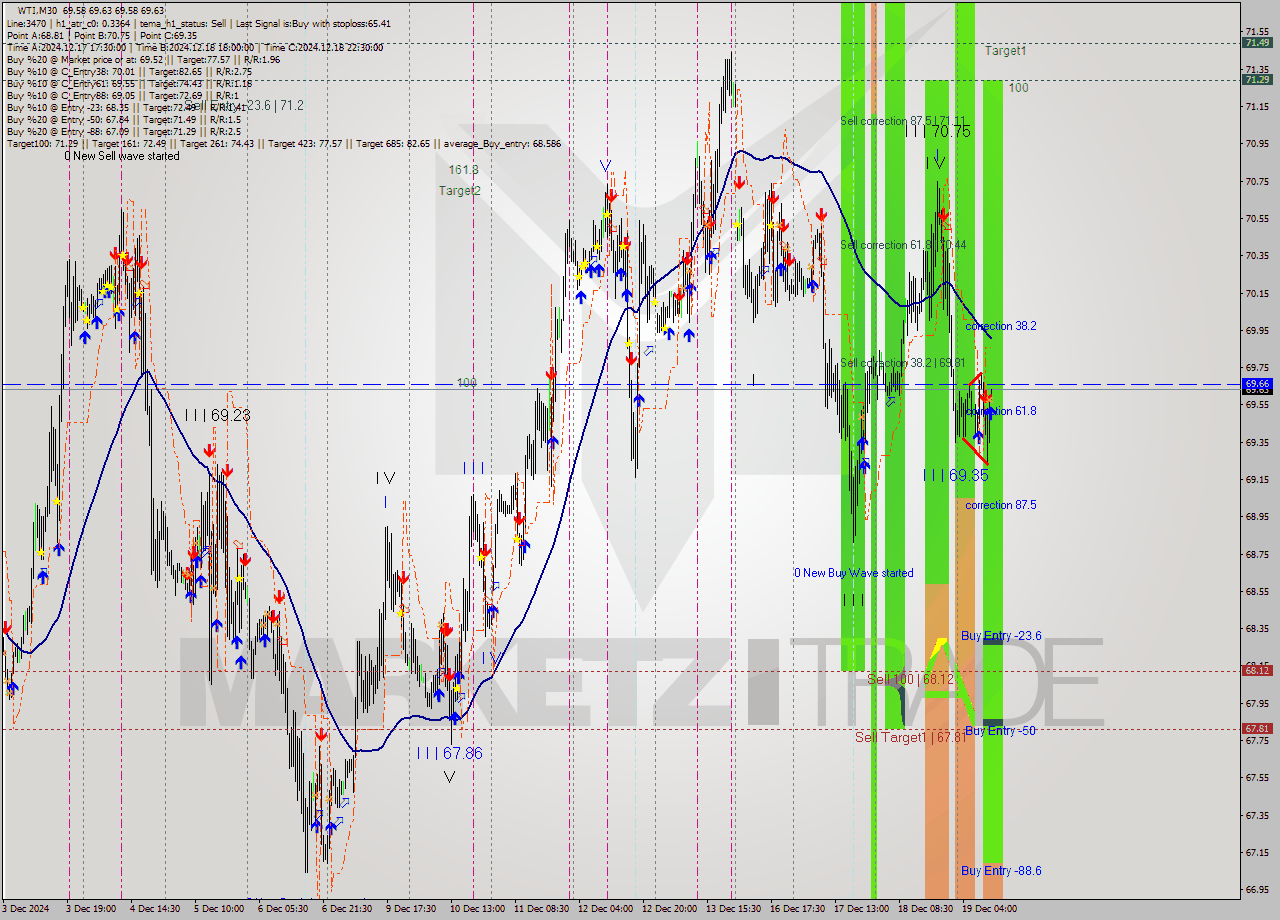Viewport: 1280px width, 920px height.
Task: Click the 'Point A:68.81' info text
Action: tap(34, 35)
